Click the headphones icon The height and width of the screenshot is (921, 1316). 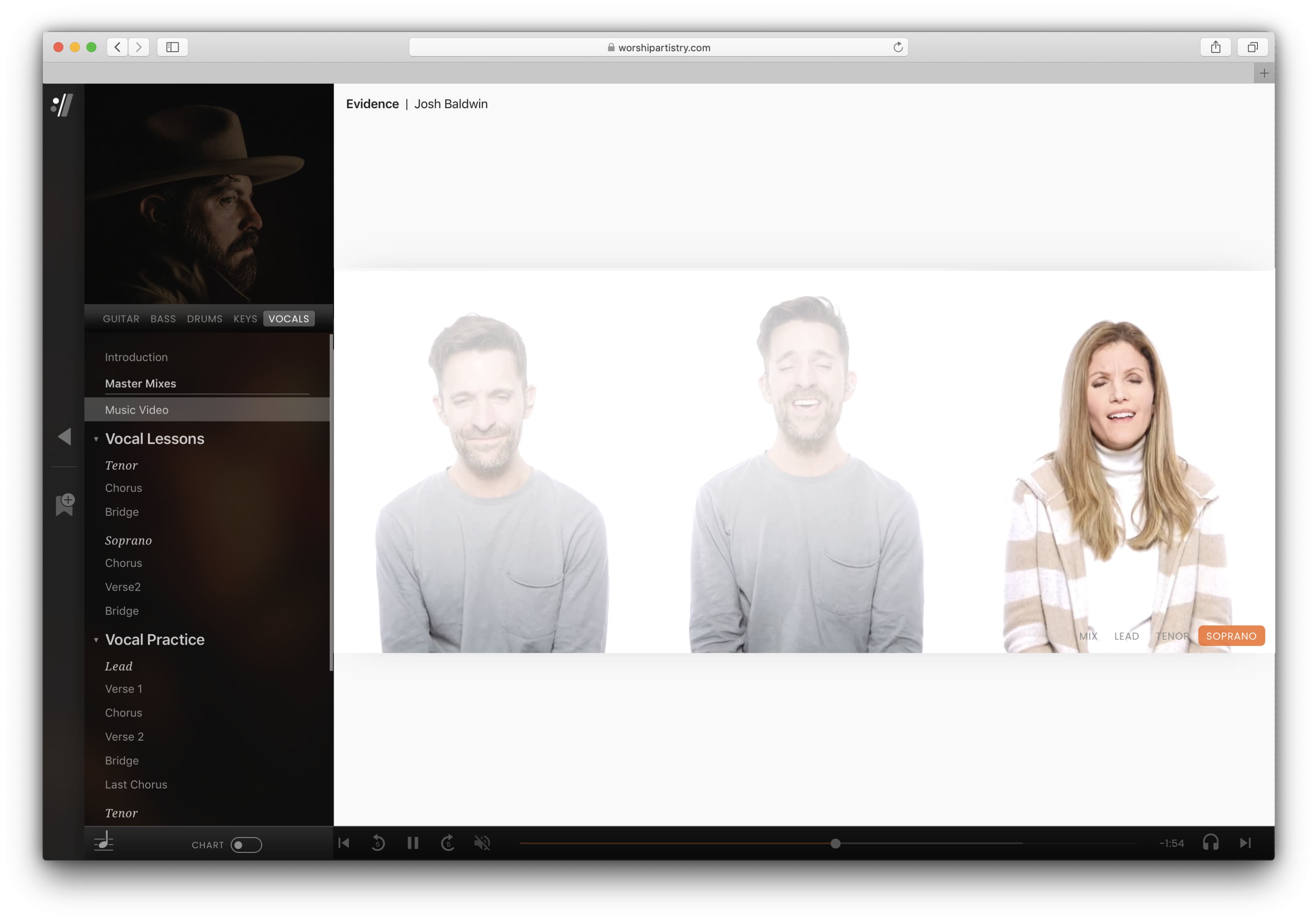tap(1210, 842)
